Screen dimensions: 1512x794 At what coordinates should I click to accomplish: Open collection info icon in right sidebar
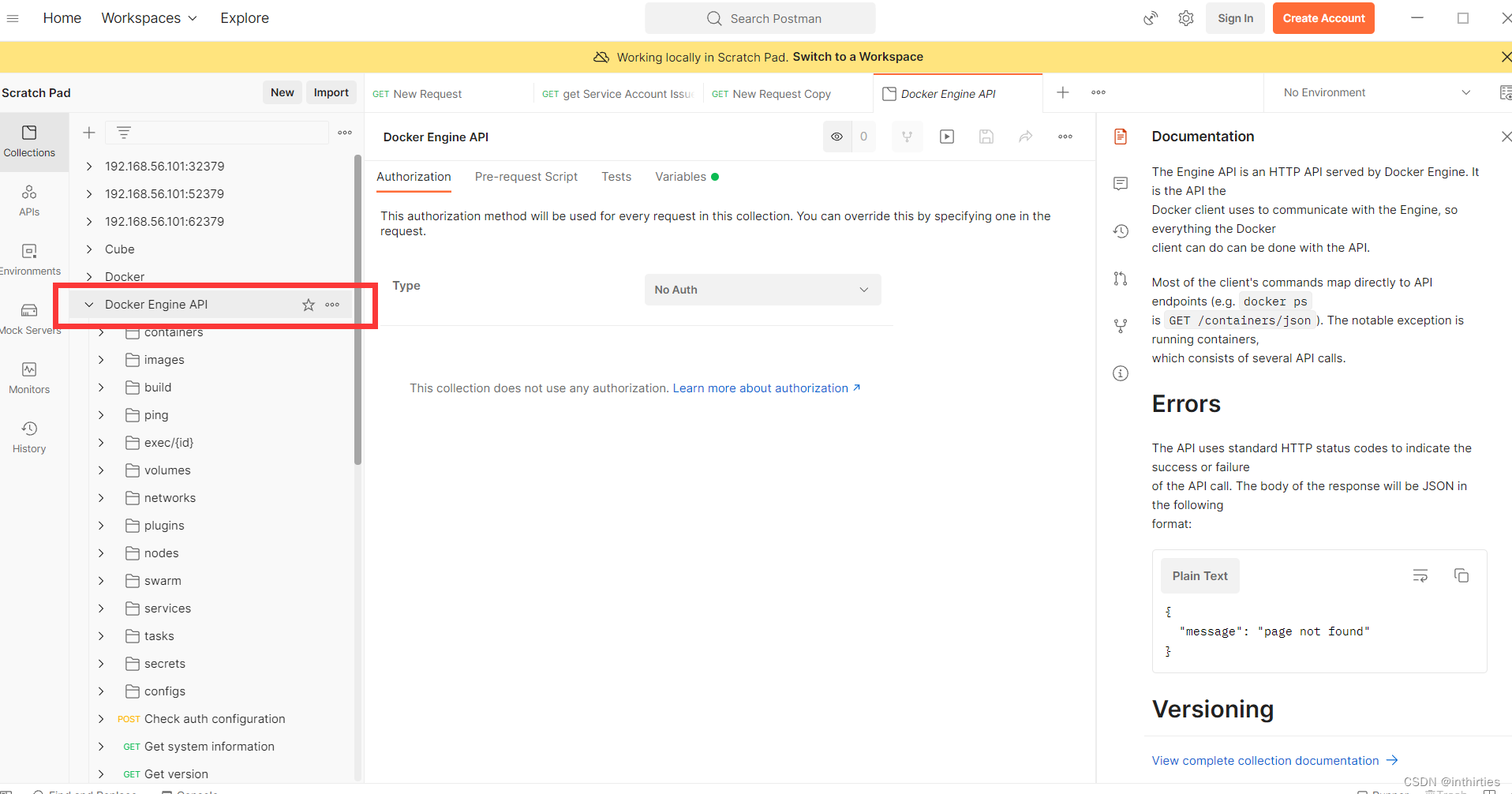click(1121, 373)
